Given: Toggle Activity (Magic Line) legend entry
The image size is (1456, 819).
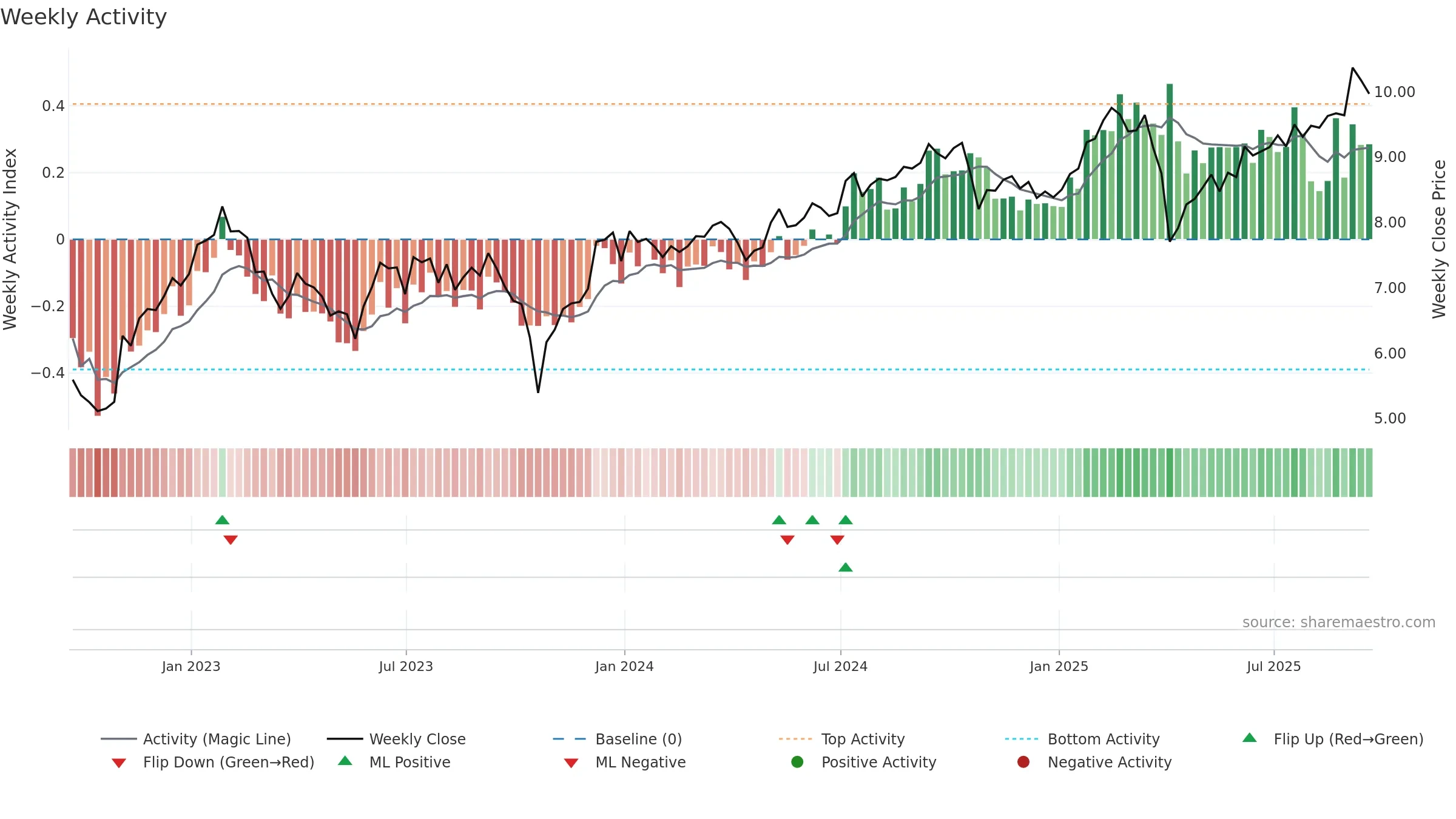Looking at the screenshot, I should point(195,739).
